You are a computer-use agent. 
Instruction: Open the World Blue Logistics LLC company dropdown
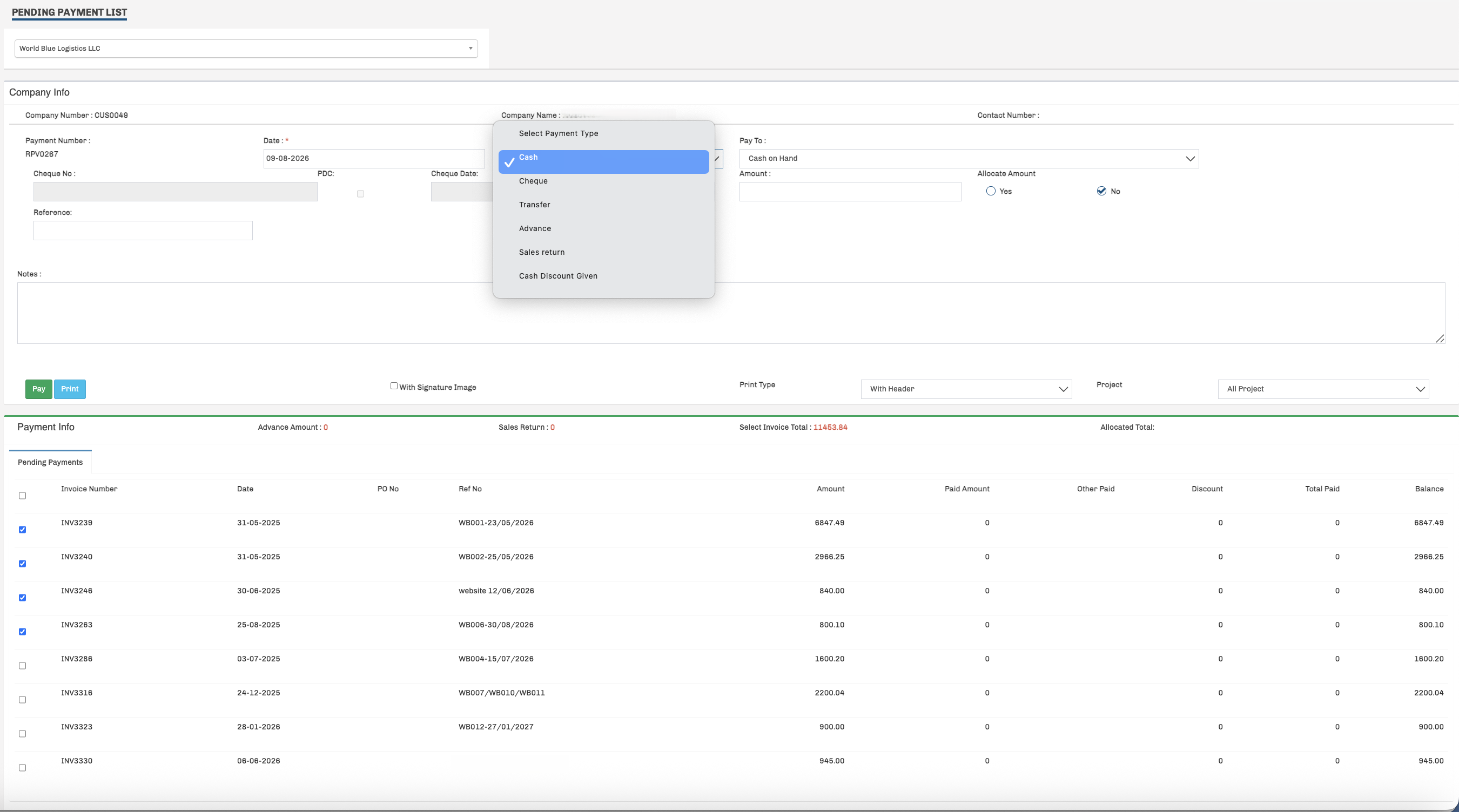[x=246, y=48]
